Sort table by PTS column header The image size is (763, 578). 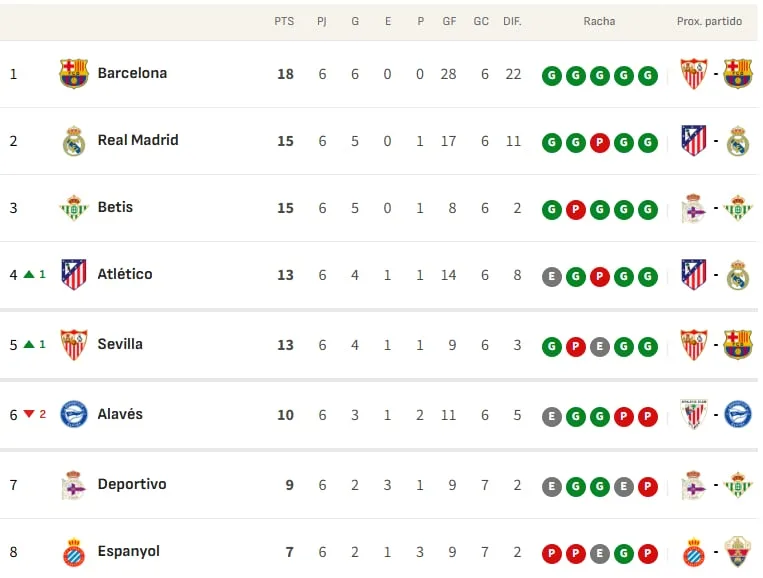click(284, 21)
